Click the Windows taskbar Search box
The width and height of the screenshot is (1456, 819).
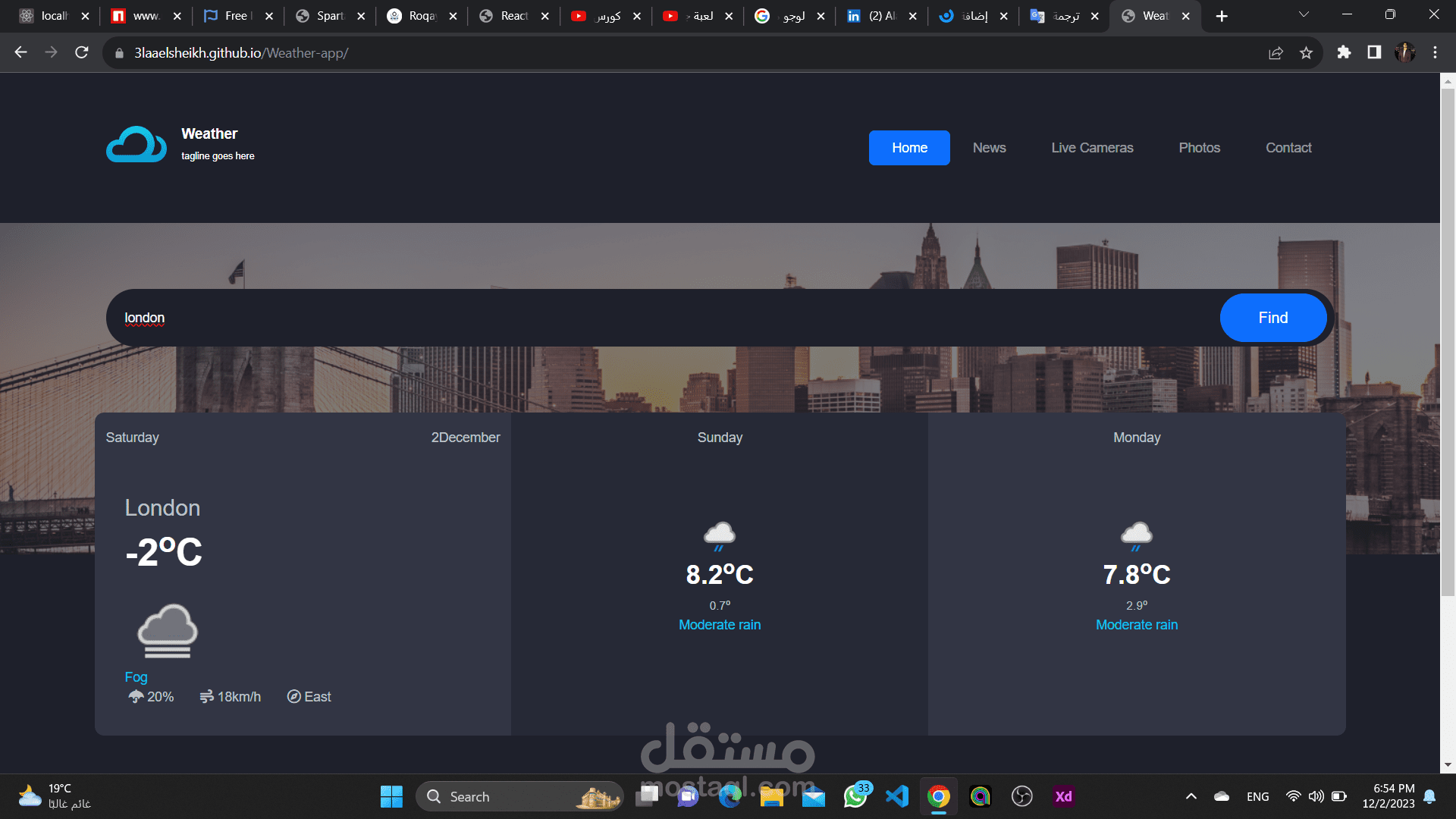(x=519, y=796)
